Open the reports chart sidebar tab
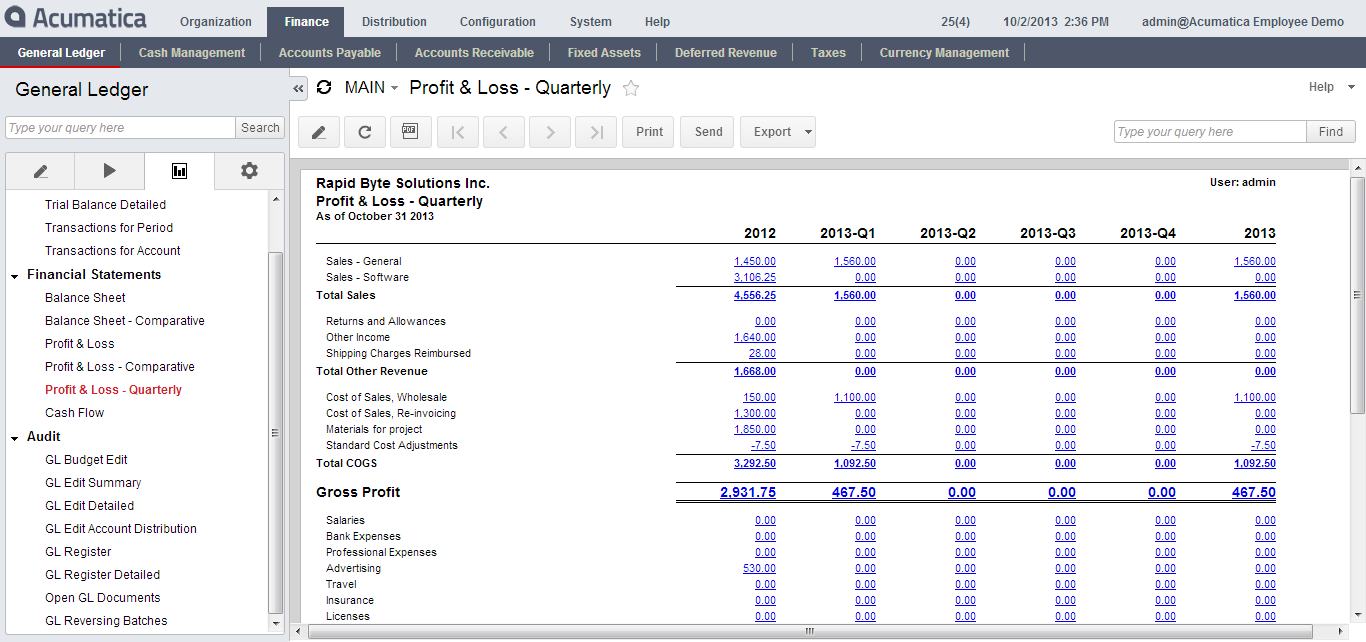The height and width of the screenshot is (642, 1366). click(x=179, y=171)
